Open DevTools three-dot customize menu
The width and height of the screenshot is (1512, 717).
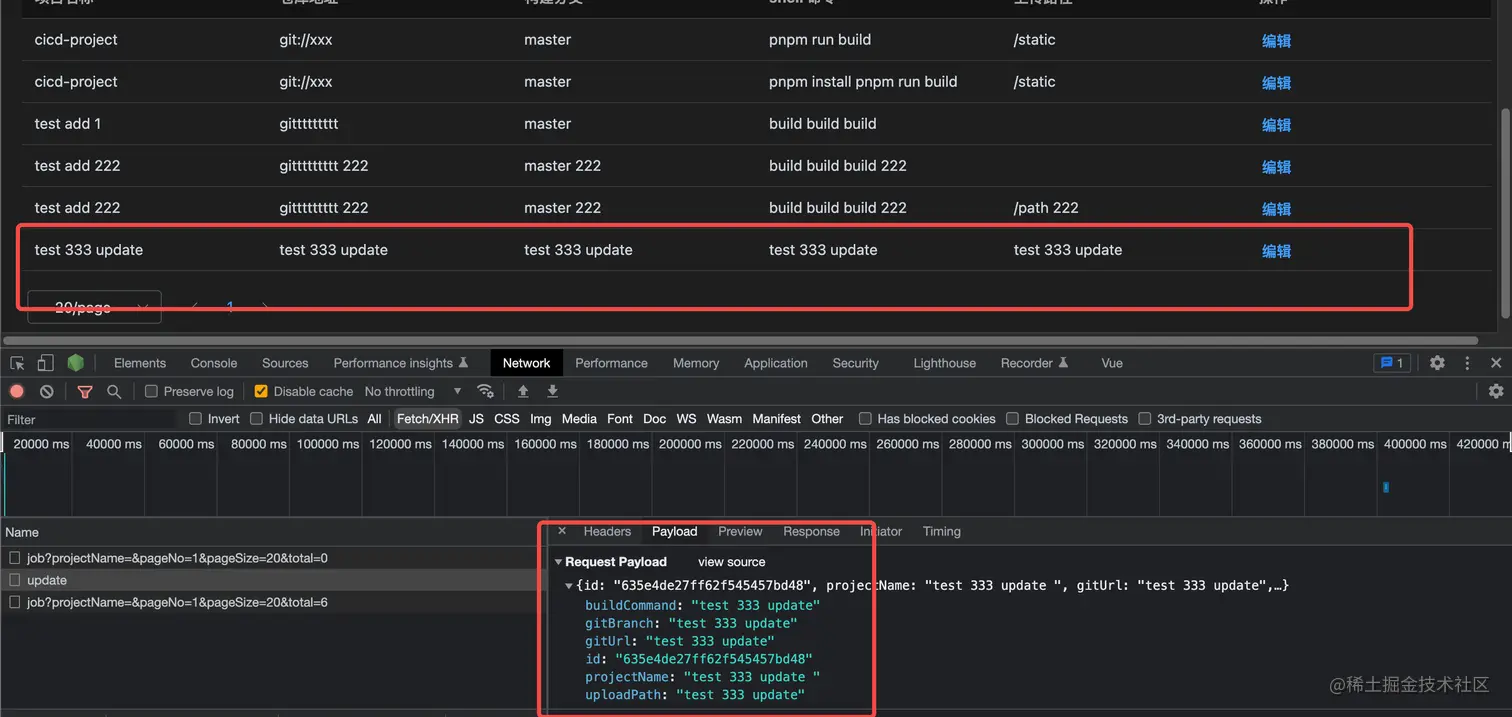1467,363
